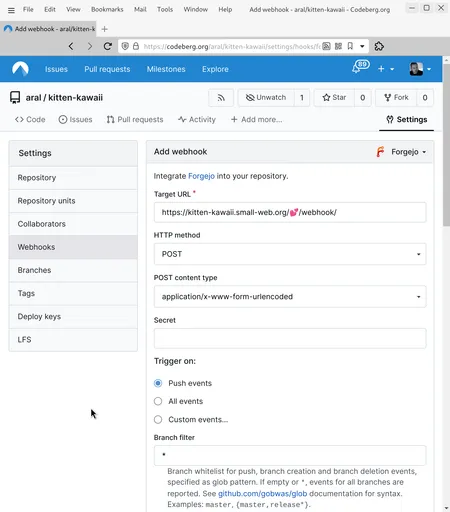
Task: Select the All events radio button
Action: pos(158,401)
